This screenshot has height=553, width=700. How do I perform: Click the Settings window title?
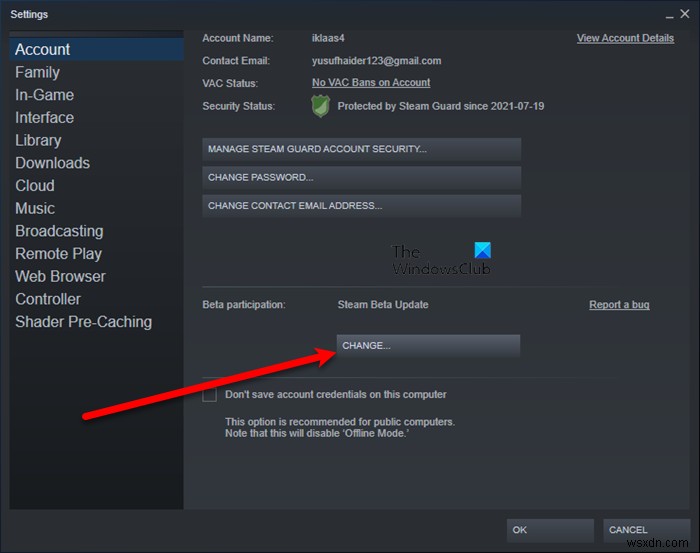(29, 14)
